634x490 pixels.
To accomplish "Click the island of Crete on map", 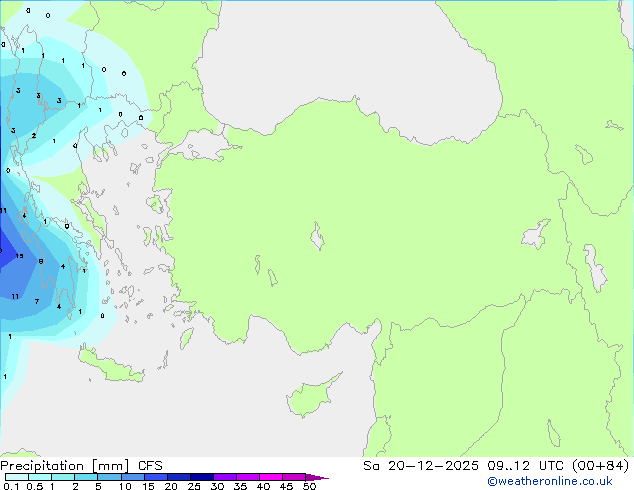I will tap(110, 364).
